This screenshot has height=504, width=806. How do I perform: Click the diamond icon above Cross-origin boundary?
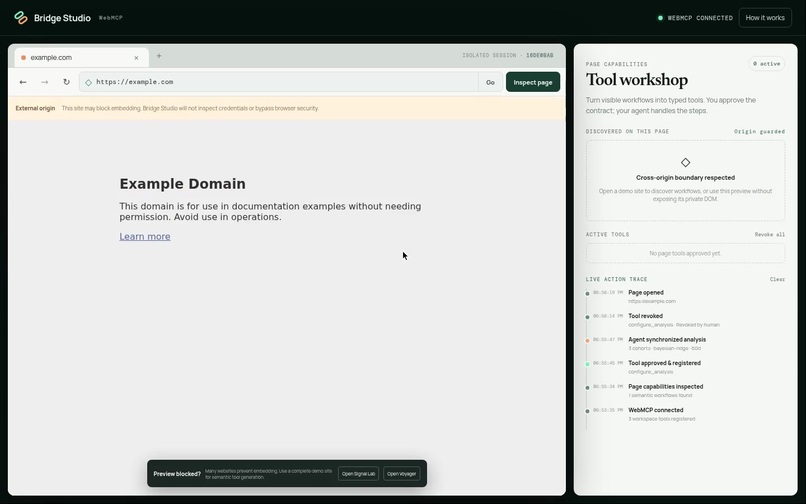coord(685,163)
